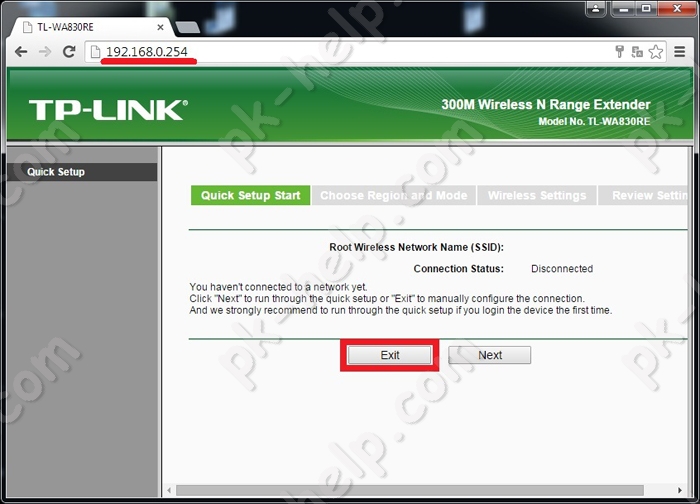Click the Connection Status label
This screenshot has width=700, height=504.
pos(458,269)
